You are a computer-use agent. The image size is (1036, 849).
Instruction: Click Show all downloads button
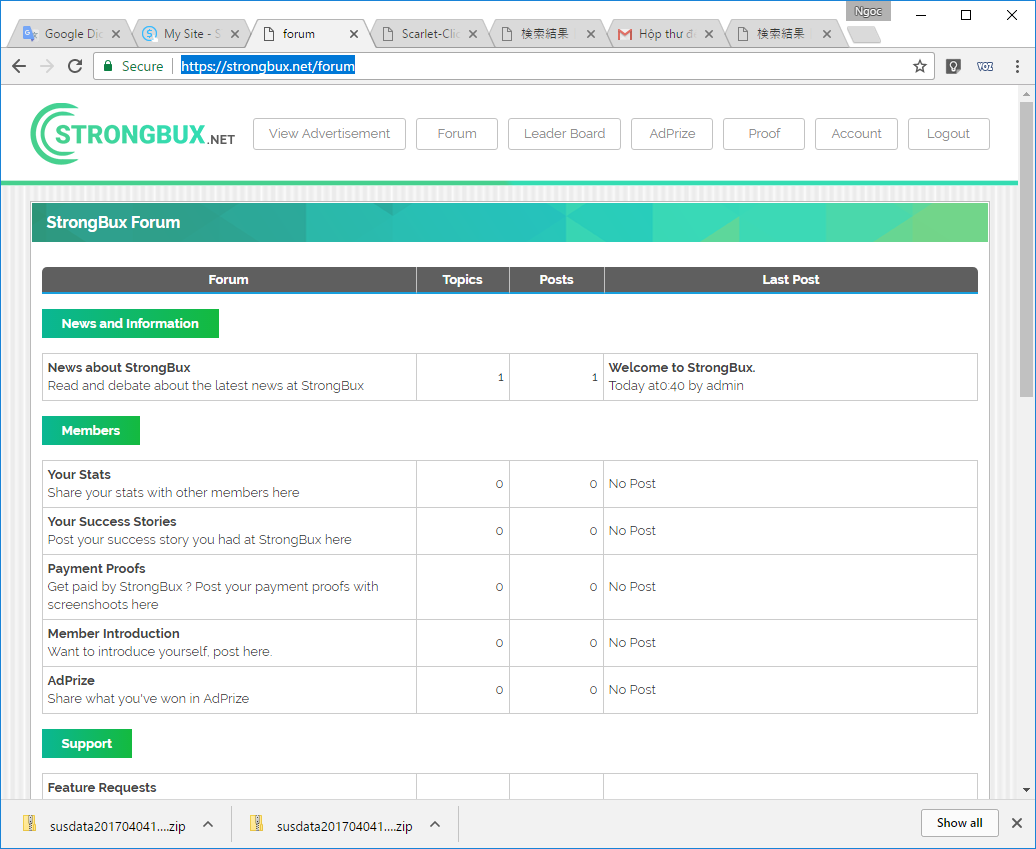[959, 823]
